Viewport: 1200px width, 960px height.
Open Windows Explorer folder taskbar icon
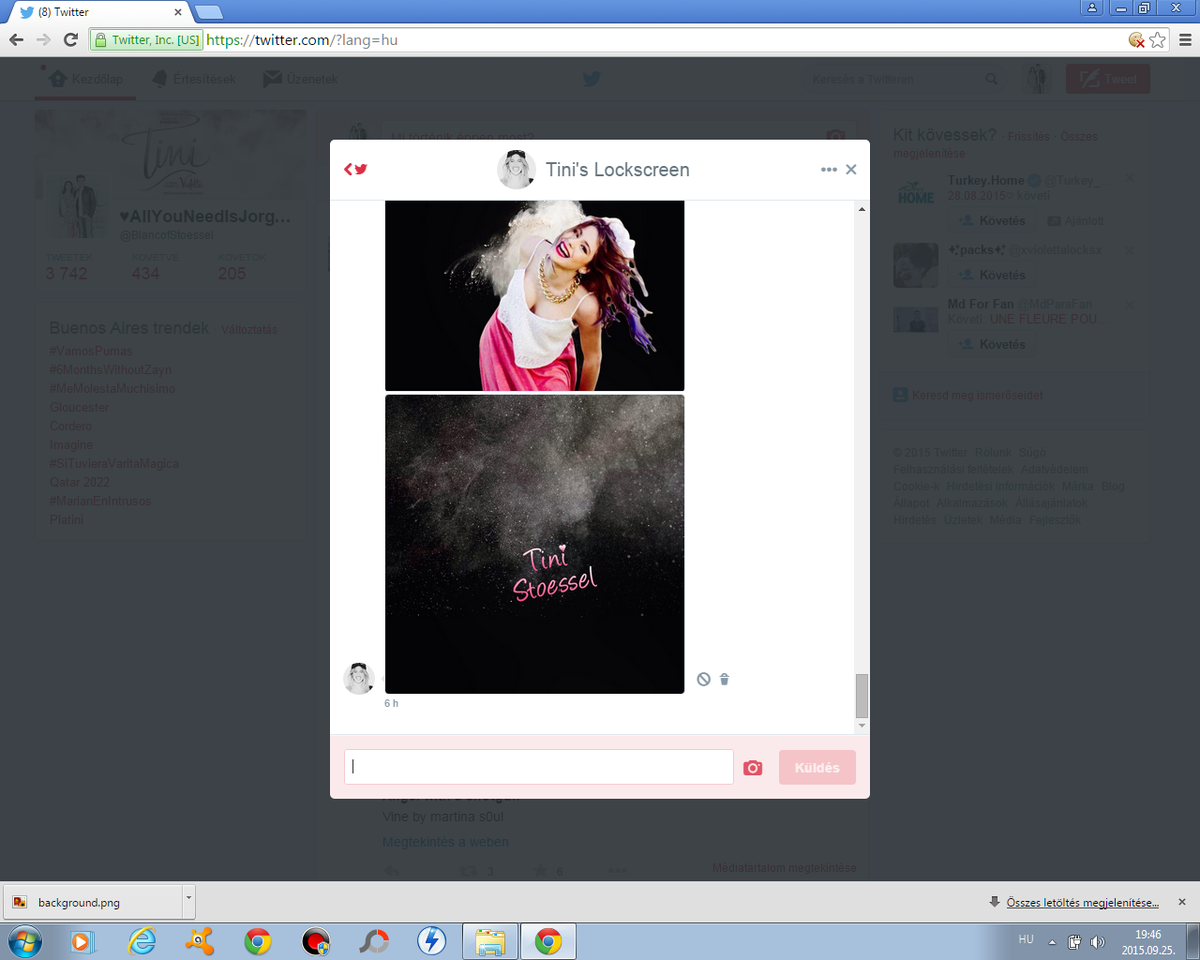(490, 941)
